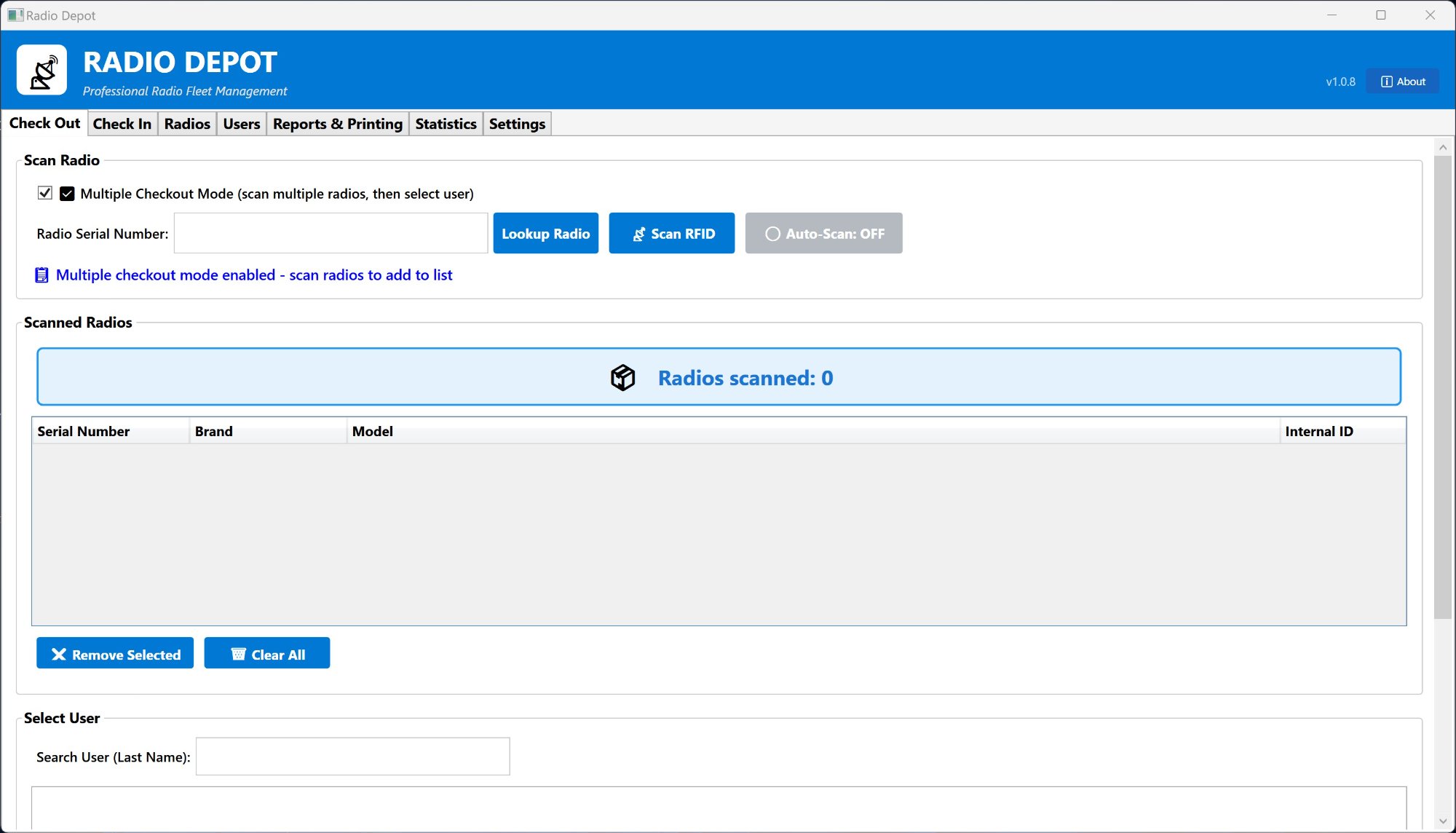The width and height of the screenshot is (1456, 833).
Task: Open the About dialog
Action: pyautogui.click(x=1402, y=82)
